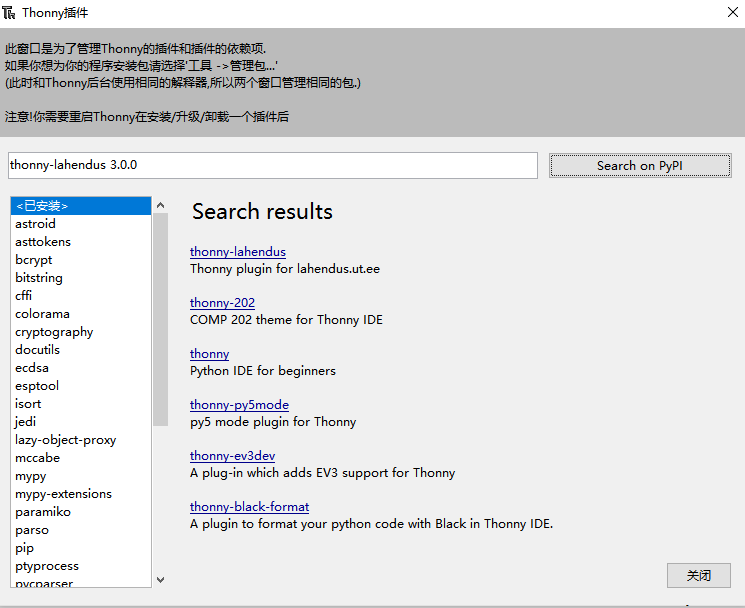Open the thonny-py5mode search result link
The width and height of the screenshot is (745, 608).
pos(239,405)
